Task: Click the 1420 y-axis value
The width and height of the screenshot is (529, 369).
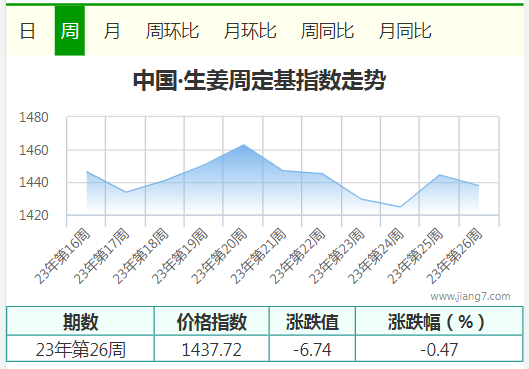Action: click(x=34, y=215)
